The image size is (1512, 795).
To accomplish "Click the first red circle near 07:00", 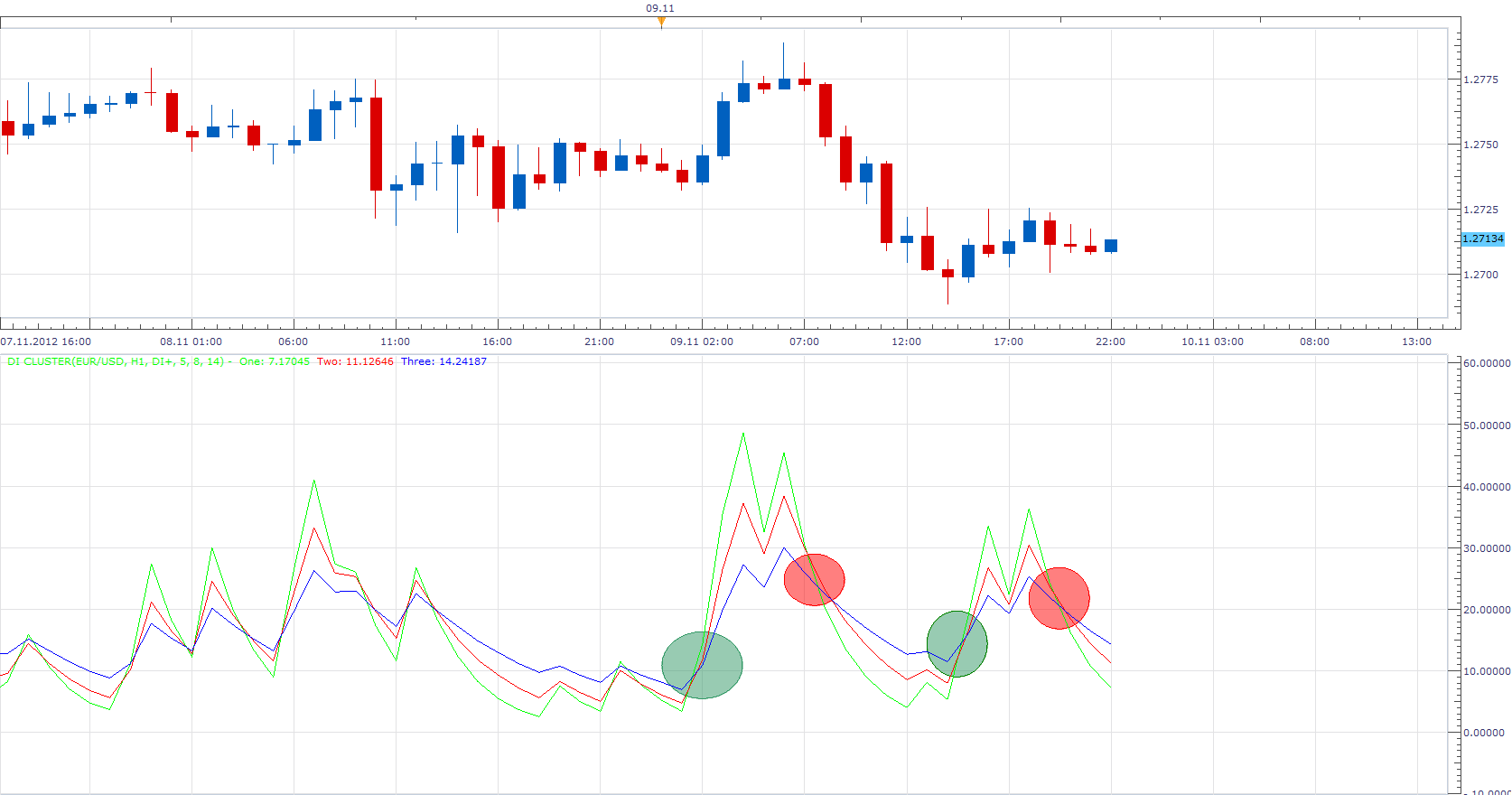I will click(x=814, y=580).
